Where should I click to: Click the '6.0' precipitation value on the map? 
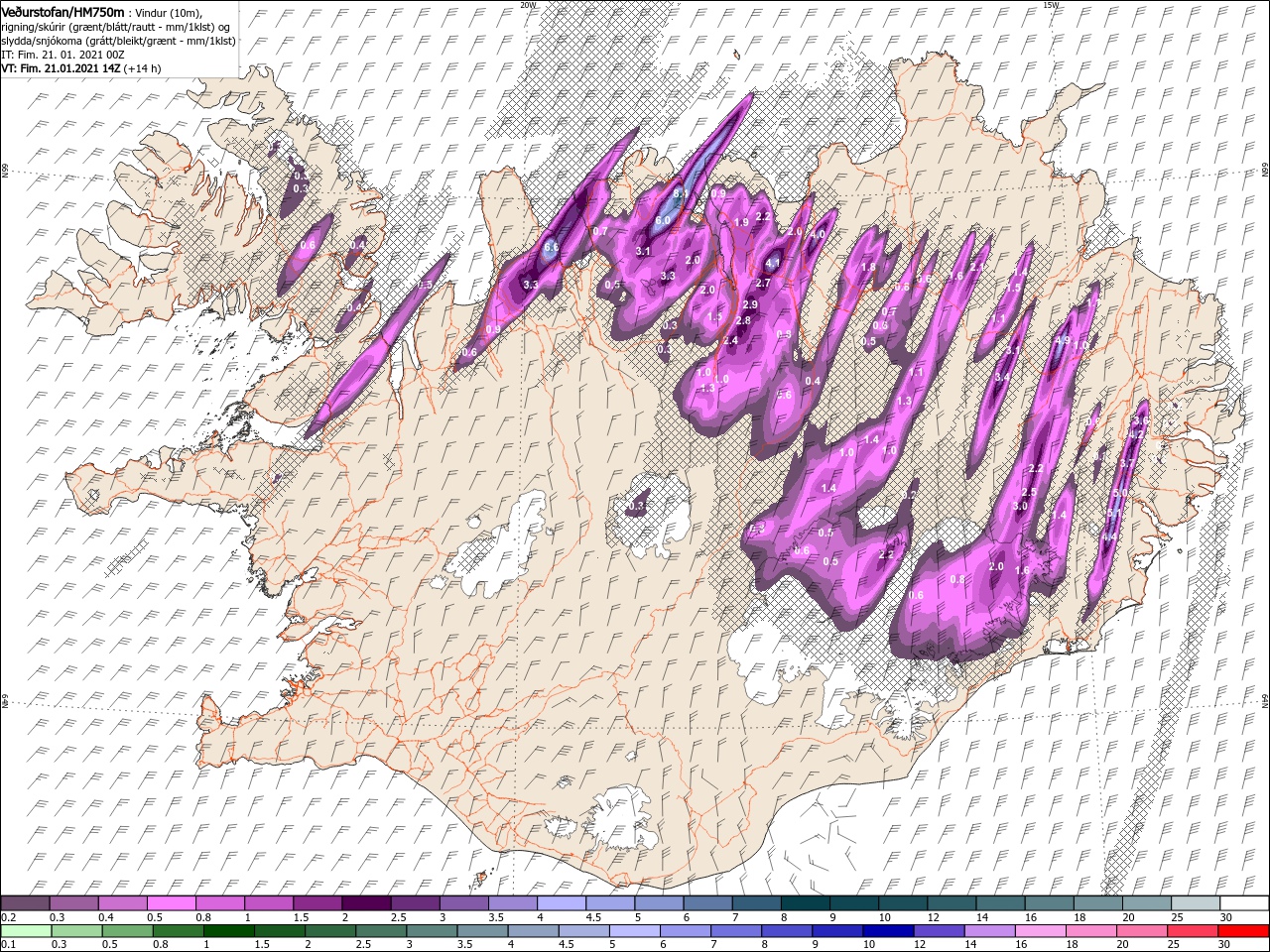(x=664, y=220)
